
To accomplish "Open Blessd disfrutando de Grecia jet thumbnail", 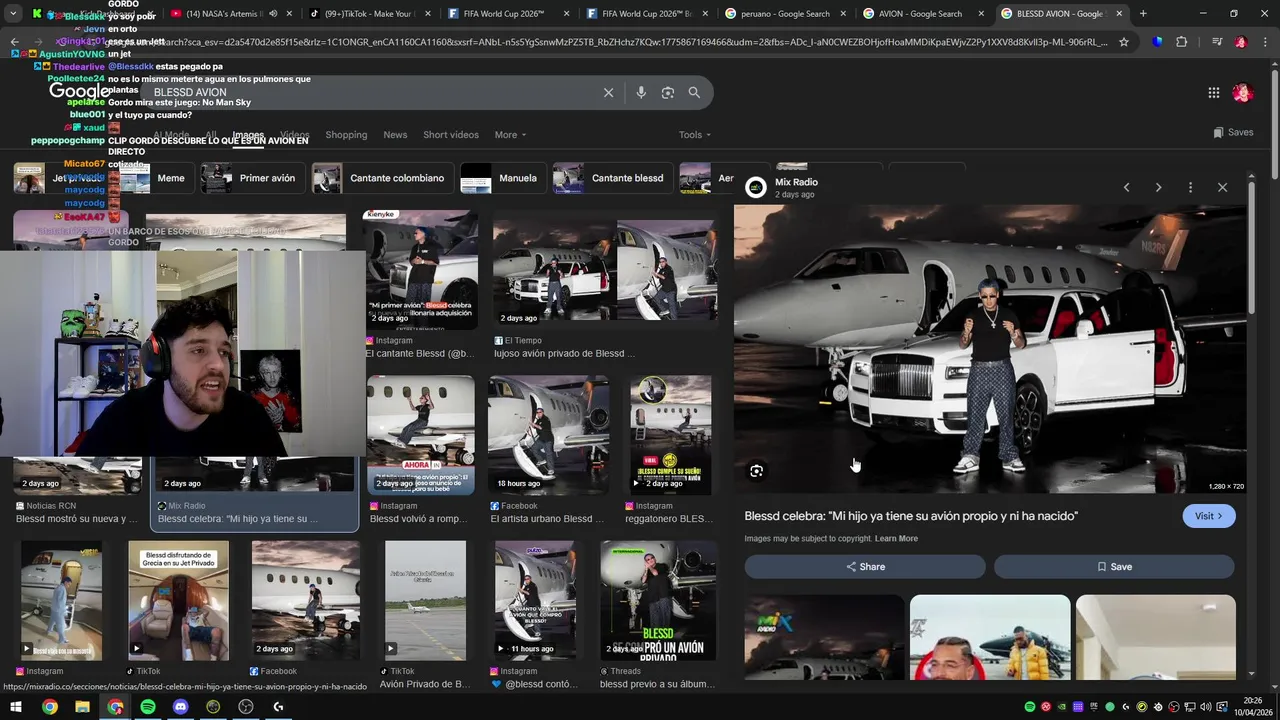I will (x=178, y=600).
